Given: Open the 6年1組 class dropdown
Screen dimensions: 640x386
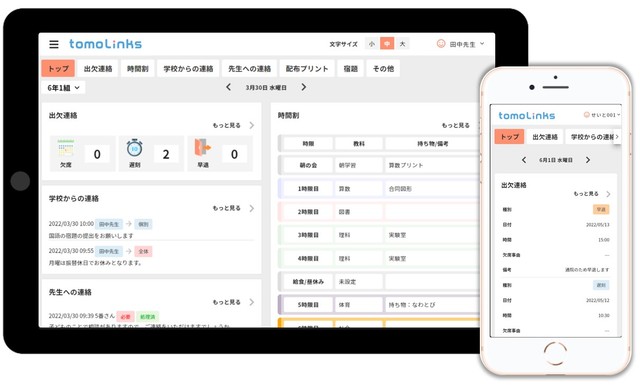Looking at the screenshot, I should (x=63, y=88).
